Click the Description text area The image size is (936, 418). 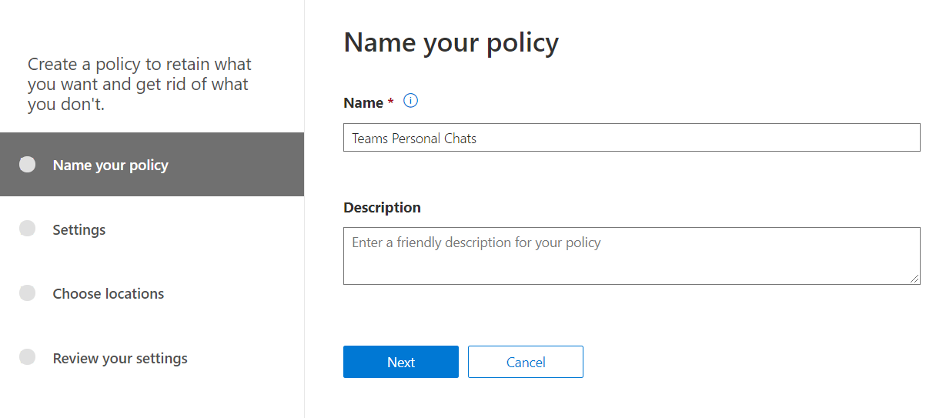click(x=632, y=256)
